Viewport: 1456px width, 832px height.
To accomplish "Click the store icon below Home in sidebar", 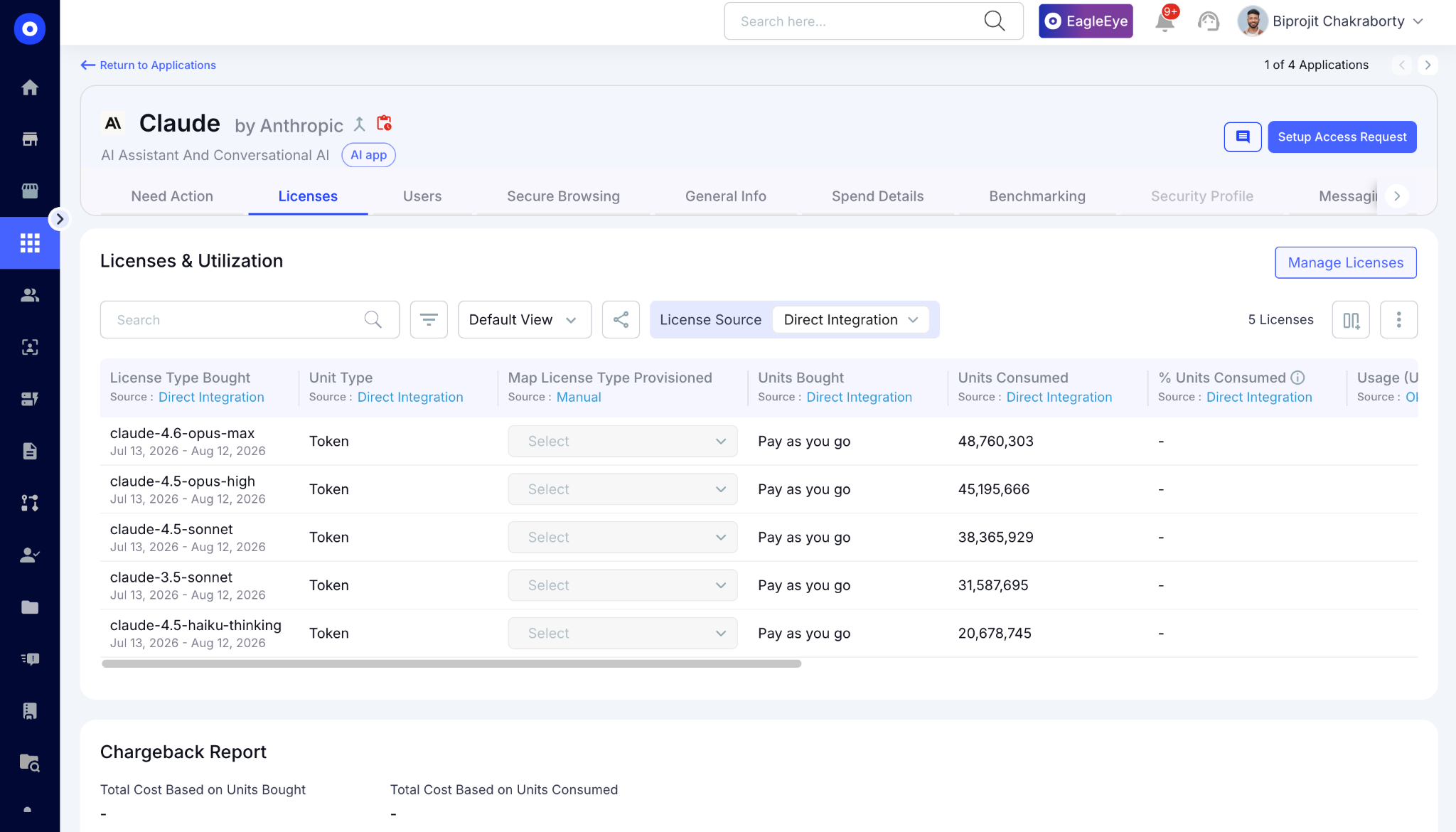I will [x=30, y=139].
